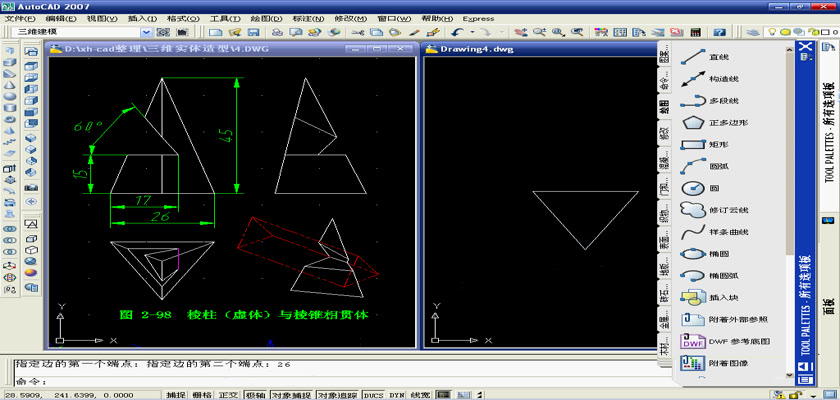This screenshot has height=400, width=840.
Task: Click the Drawing4.dwg window title bar
Action: (541, 49)
